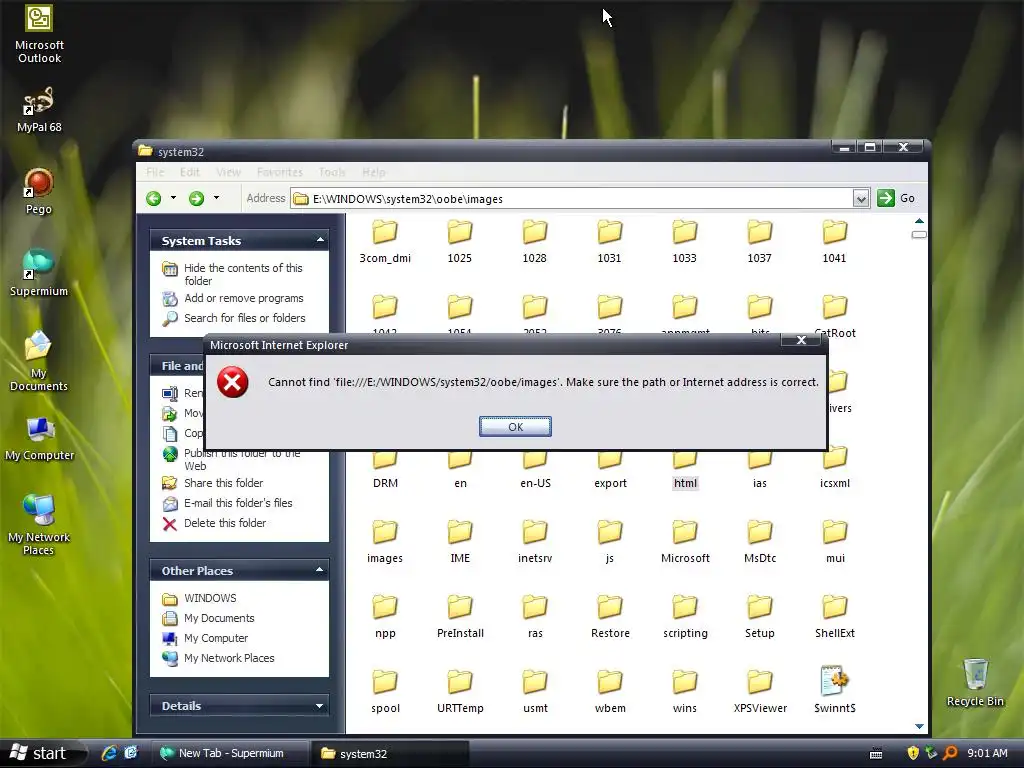
Task: Click the Back arrow button in Explorer
Action: [153, 199]
